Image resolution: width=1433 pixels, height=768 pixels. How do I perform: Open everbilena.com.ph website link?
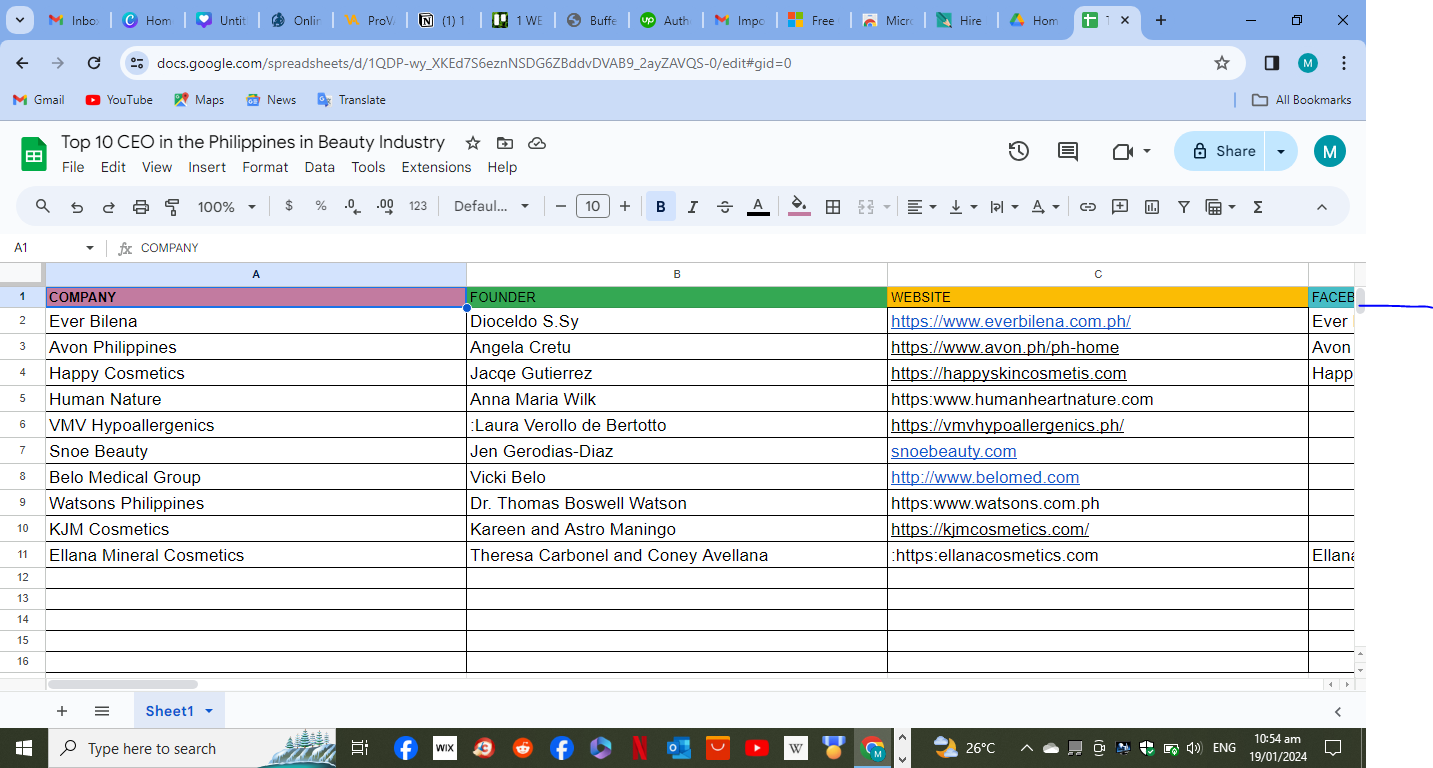1011,321
